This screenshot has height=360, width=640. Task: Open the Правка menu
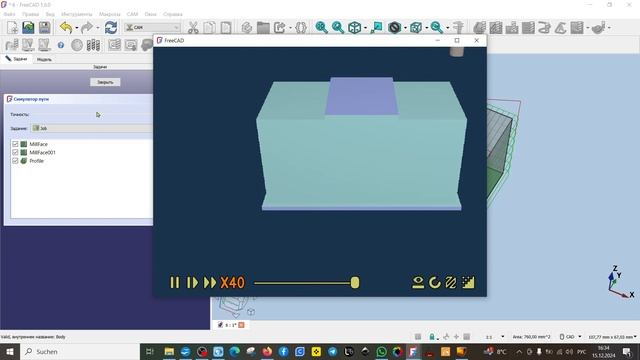coord(30,14)
